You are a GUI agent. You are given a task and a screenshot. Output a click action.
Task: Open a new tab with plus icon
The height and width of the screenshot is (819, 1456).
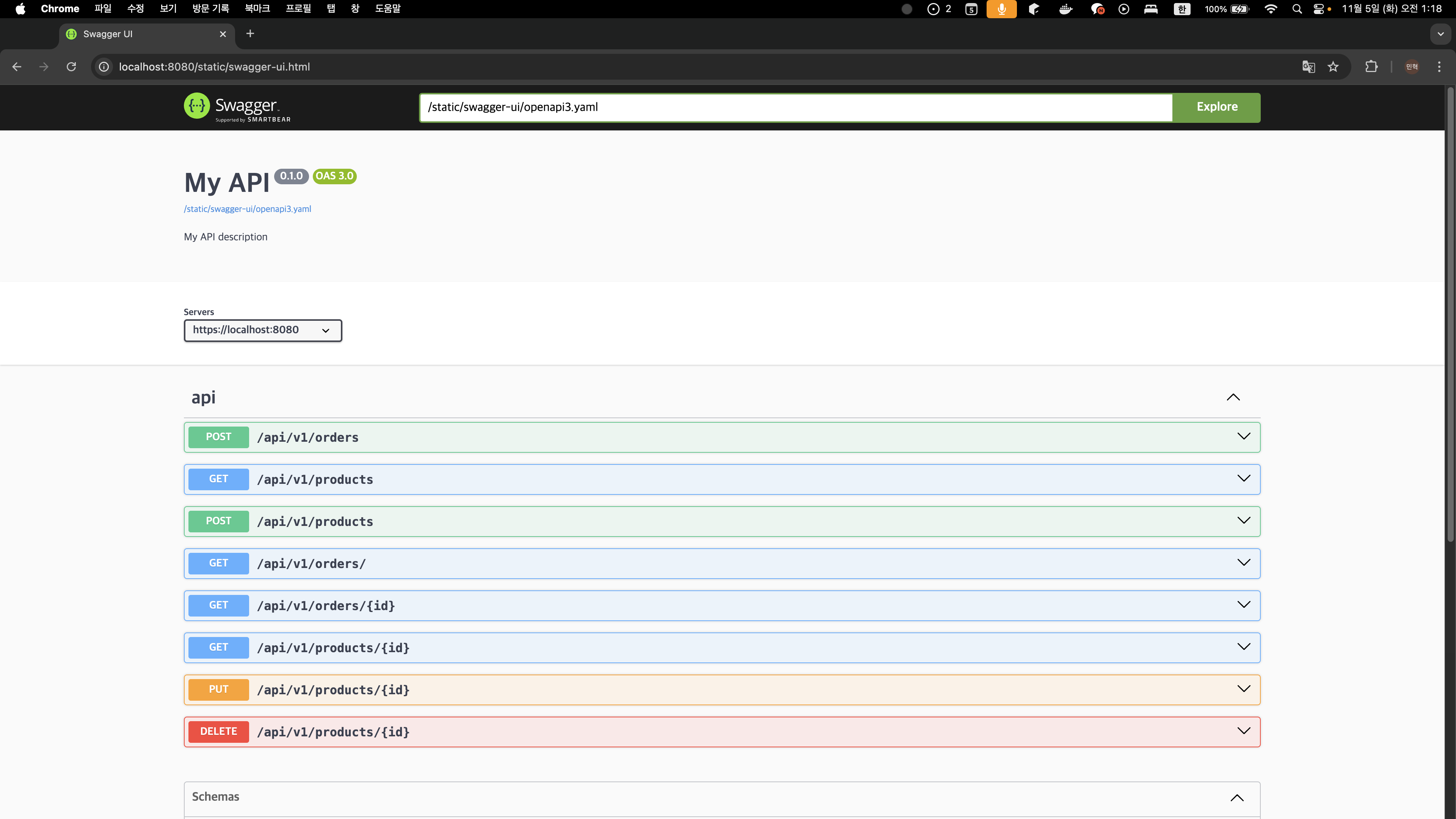[x=250, y=34]
